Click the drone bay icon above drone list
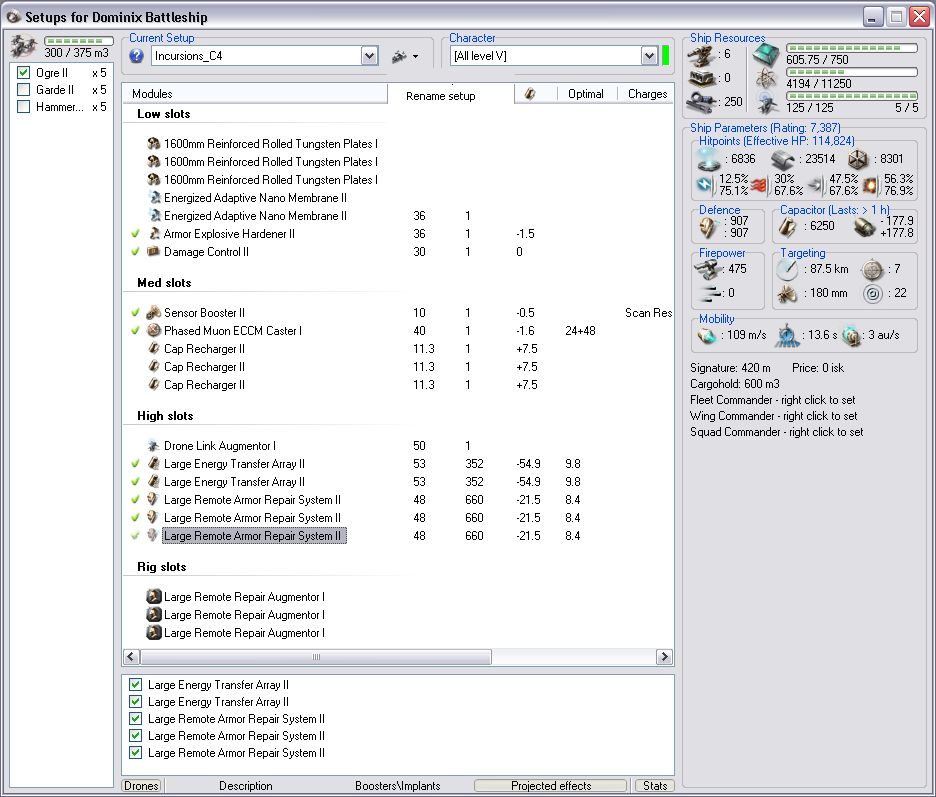The height and width of the screenshot is (797, 936). [x=24, y=47]
